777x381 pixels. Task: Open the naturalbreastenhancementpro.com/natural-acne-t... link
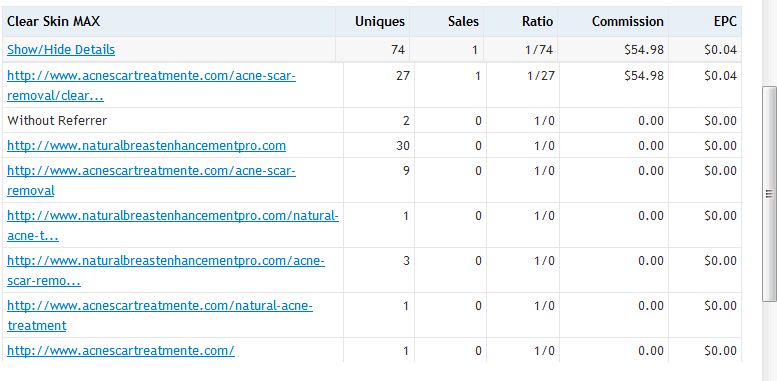[x=173, y=225]
